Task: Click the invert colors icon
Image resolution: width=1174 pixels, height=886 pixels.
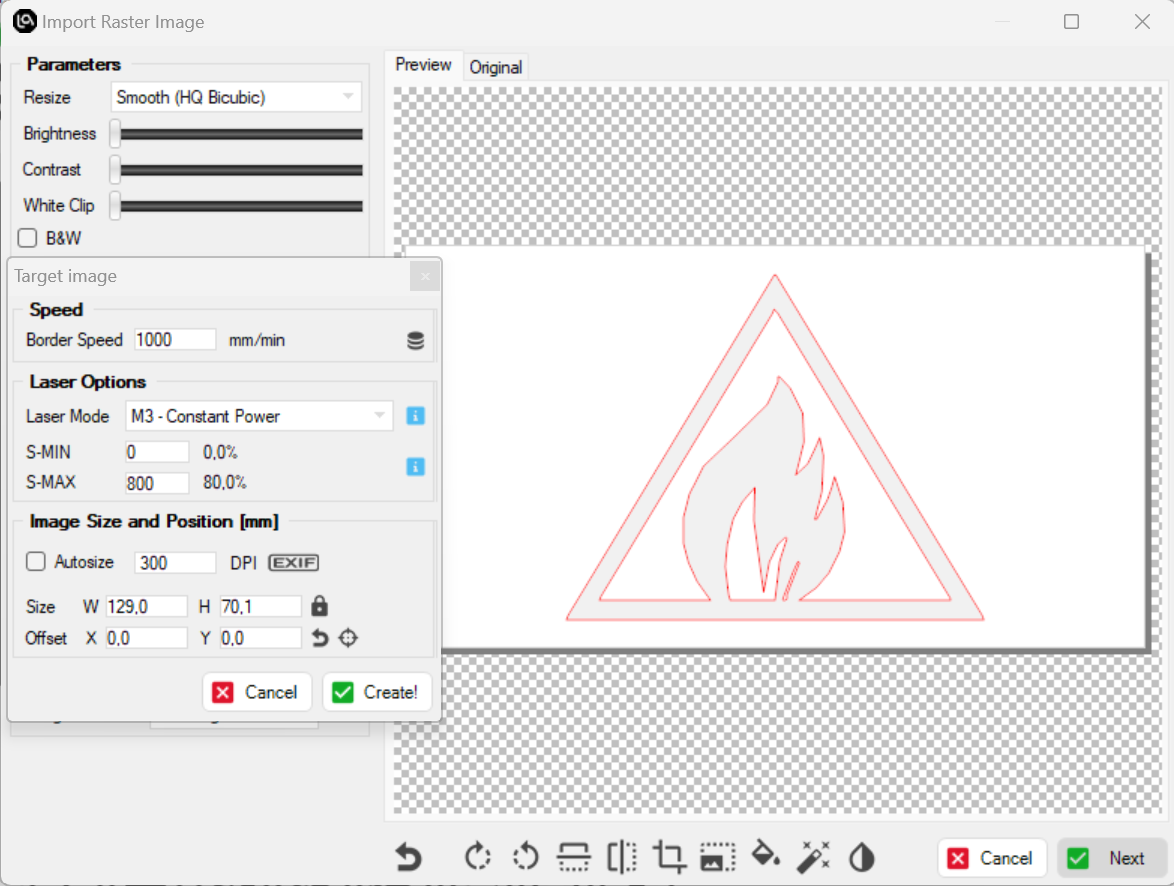Action: point(861,857)
